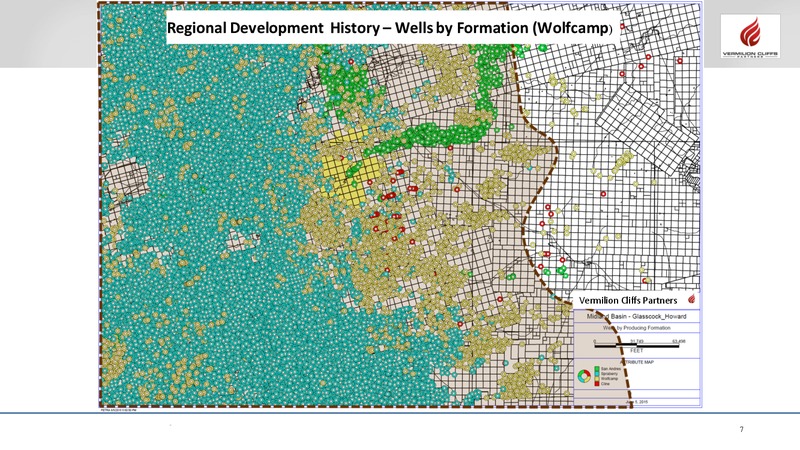Click the multicolor ring symbol in the legend
Viewport: 800px width, 450px height.
coord(584,376)
